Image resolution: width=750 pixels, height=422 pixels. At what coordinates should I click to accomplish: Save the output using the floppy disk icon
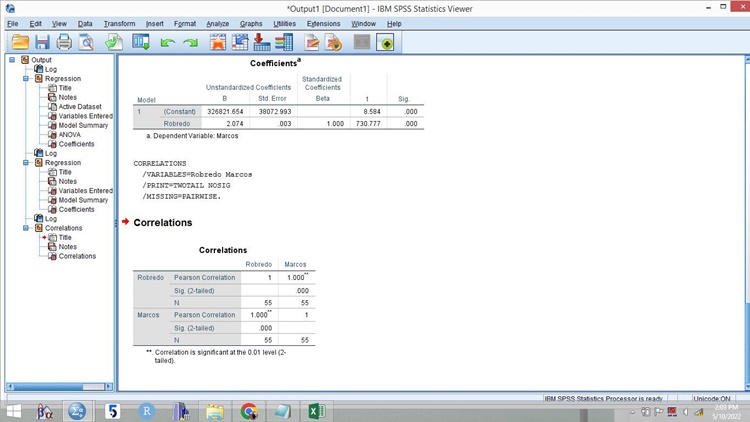coord(42,42)
